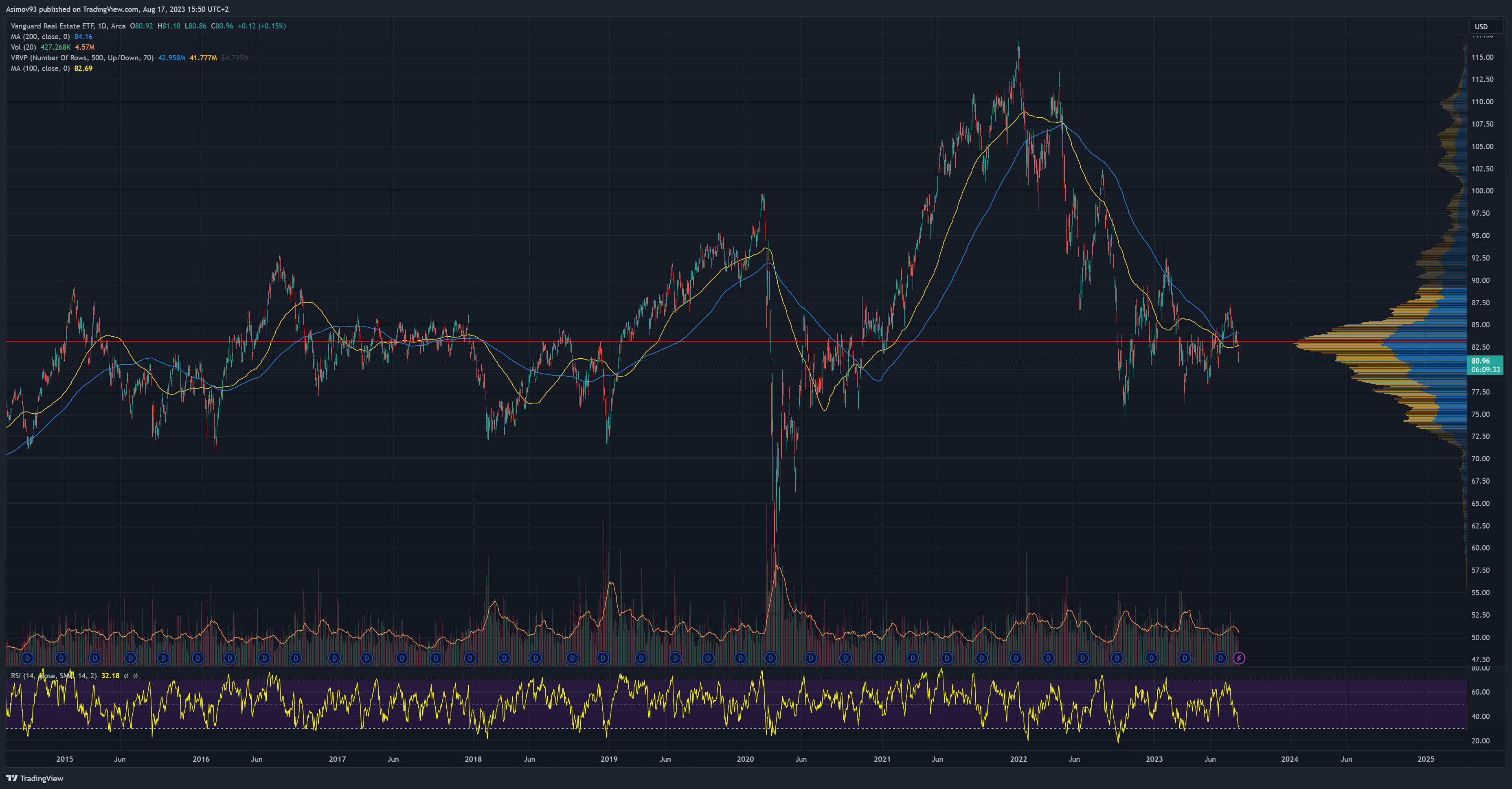The height and width of the screenshot is (789, 1512).
Task: Click dividend marker beside the lightning icon
Action: coord(1220,658)
